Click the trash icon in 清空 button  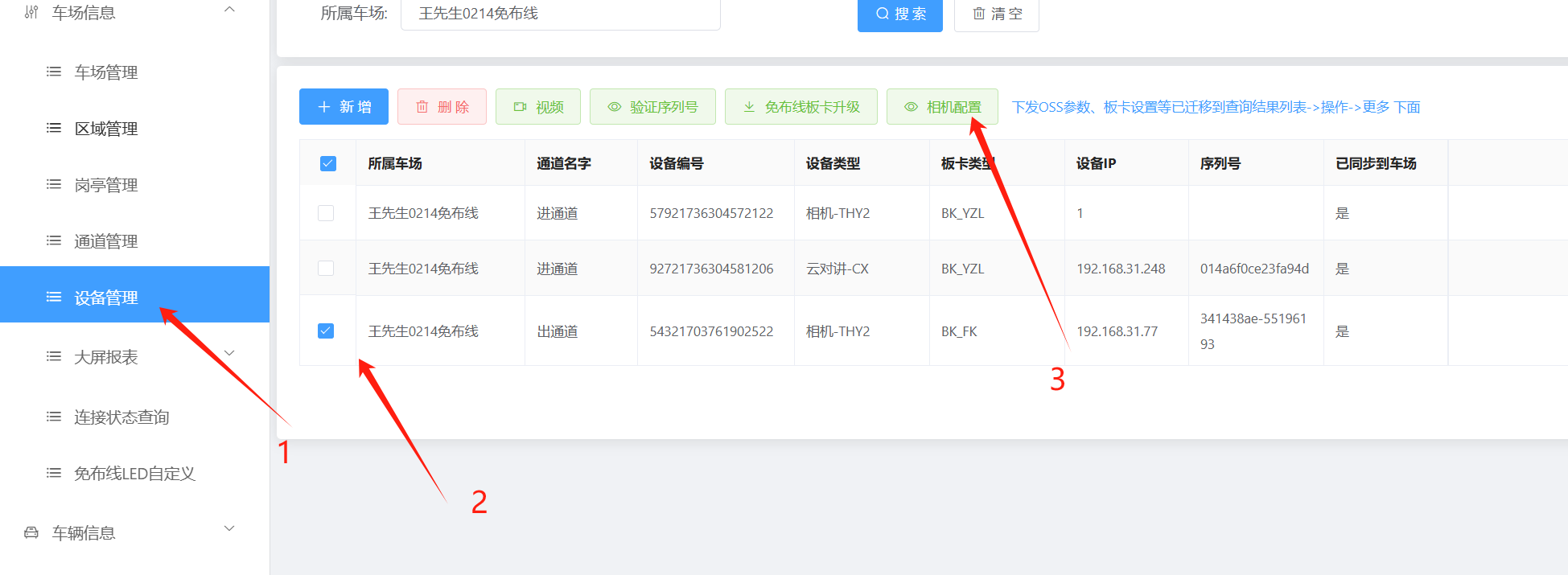[x=979, y=14]
